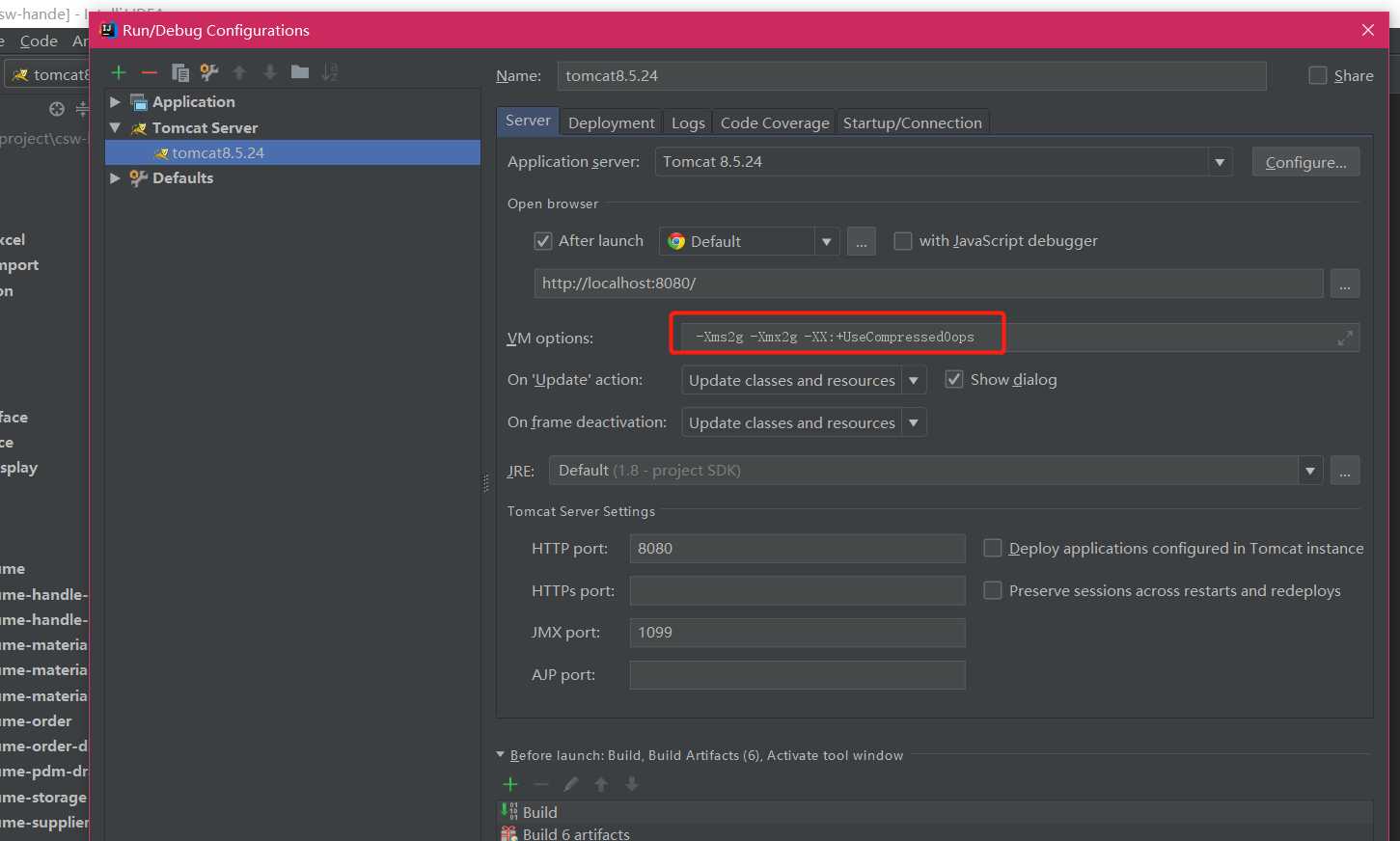Move configuration down arrow in toolbar
Screen dimensions: 1400x841
point(270,72)
